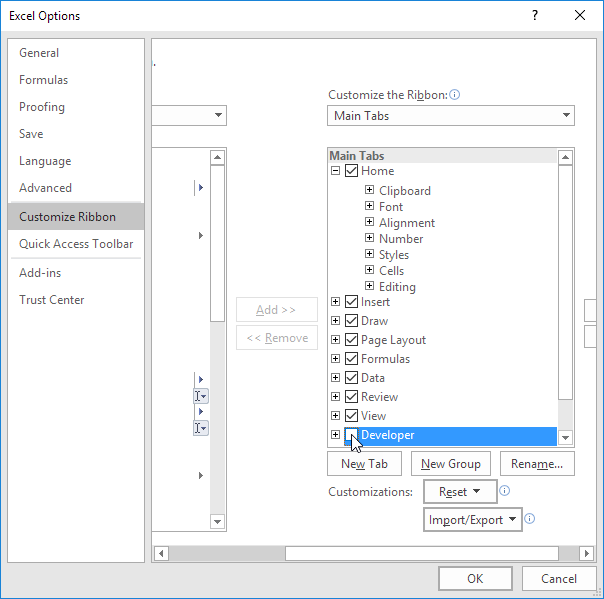Screen dimensions: 604x599
Task: Select the Customize Ribbon category
Action: pyautogui.click(x=76, y=216)
